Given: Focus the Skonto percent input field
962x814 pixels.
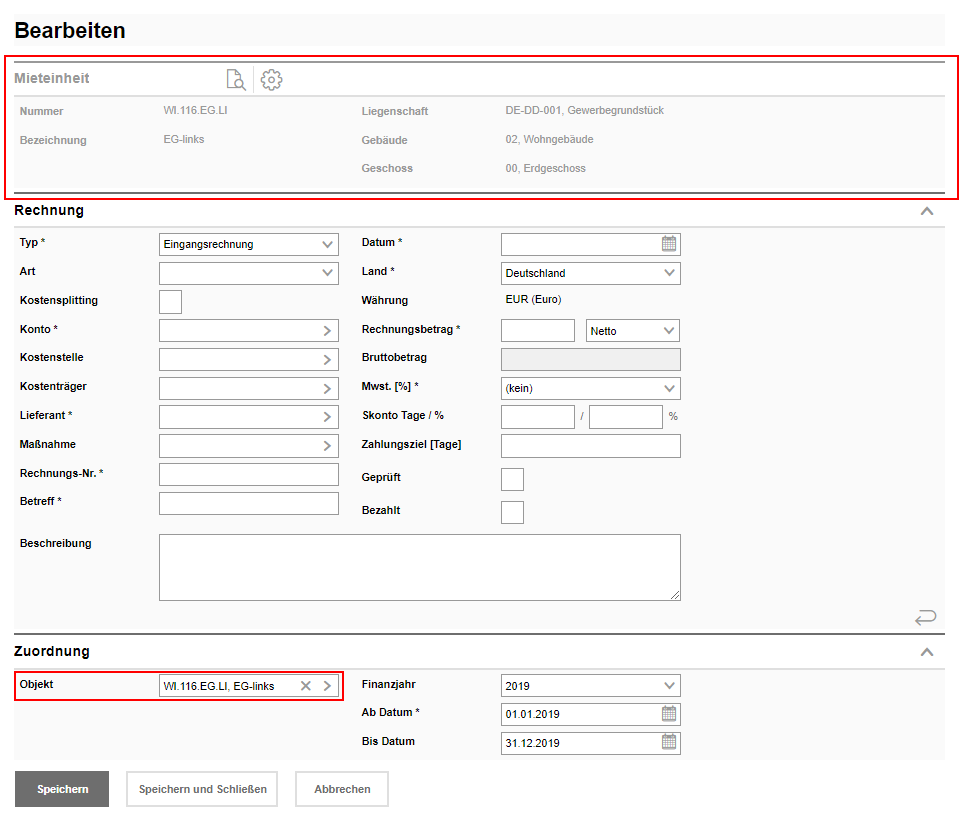Looking at the screenshot, I should pyautogui.click(x=626, y=417).
